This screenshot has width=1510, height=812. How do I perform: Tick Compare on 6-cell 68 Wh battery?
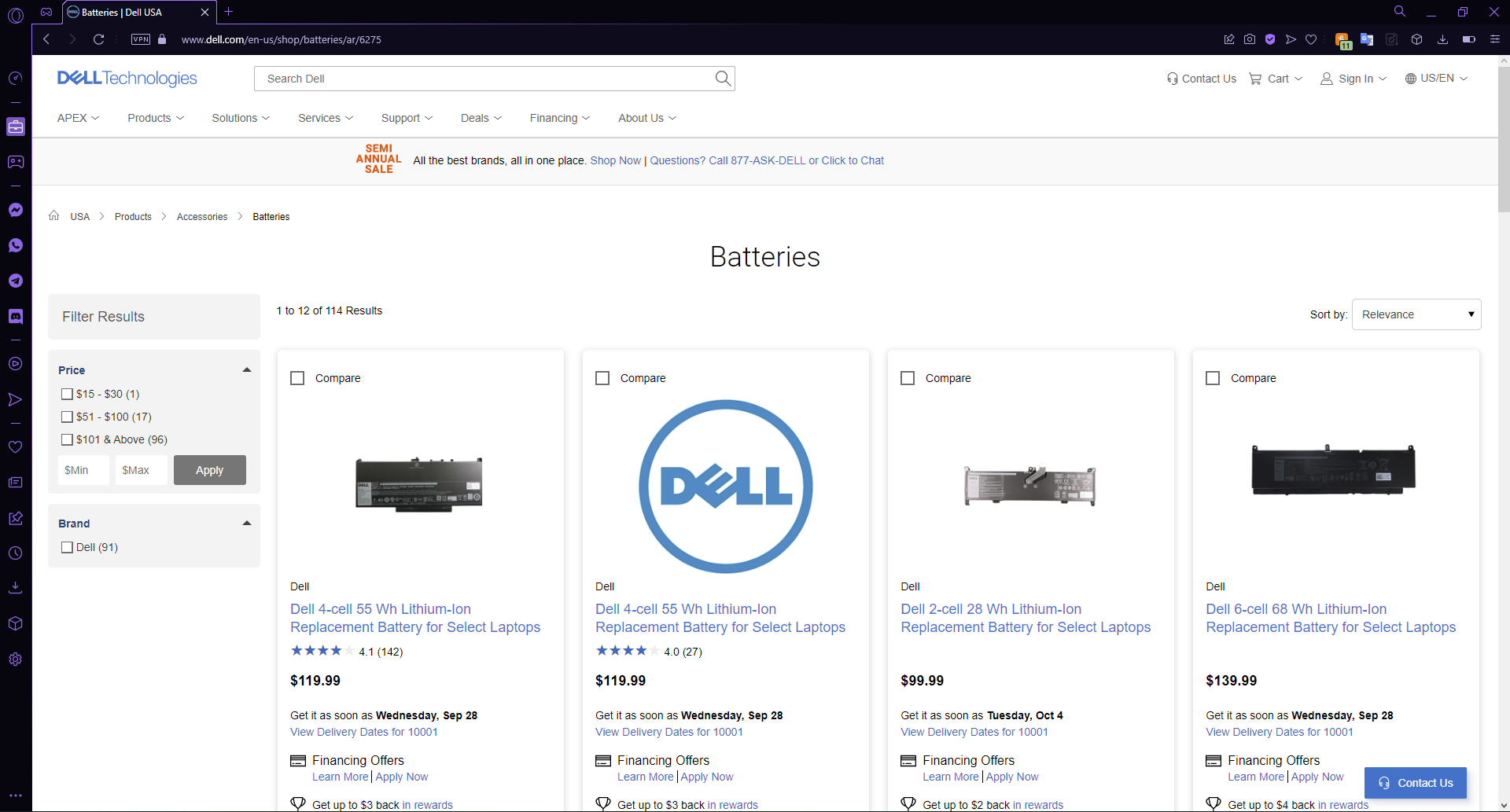[x=1213, y=378]
